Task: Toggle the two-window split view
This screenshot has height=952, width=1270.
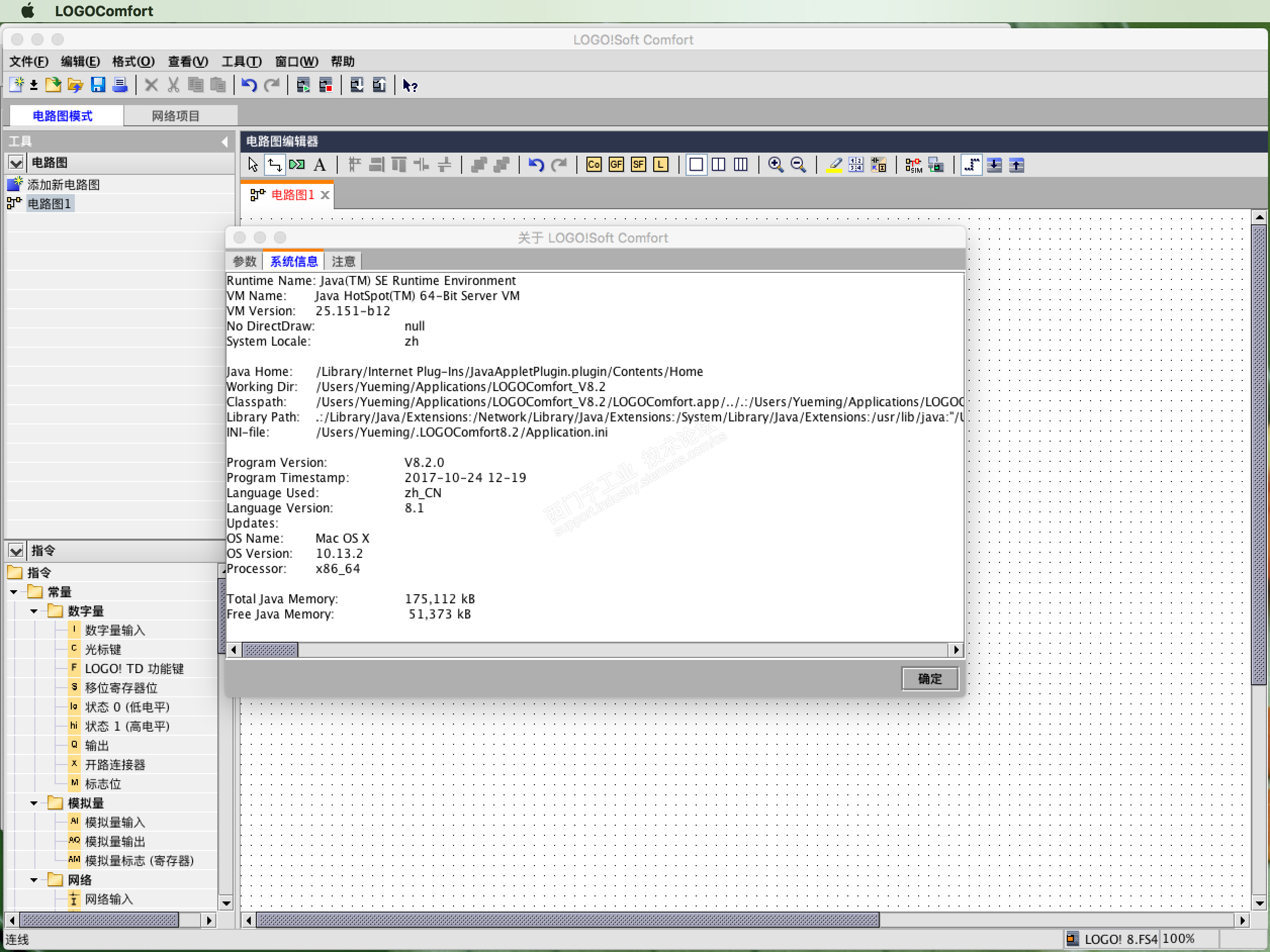Action: click(x=718, y=165)
